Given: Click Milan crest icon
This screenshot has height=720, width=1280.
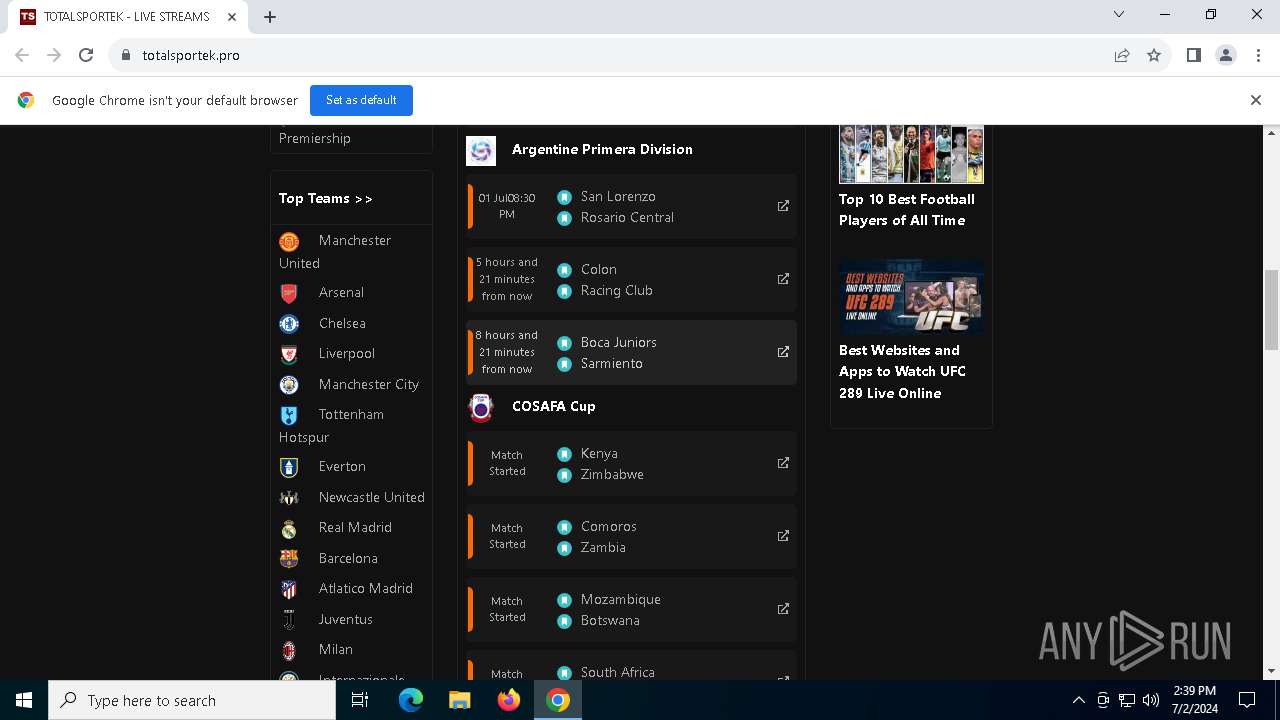Looking at the screenshot, I should click(289, 650).
